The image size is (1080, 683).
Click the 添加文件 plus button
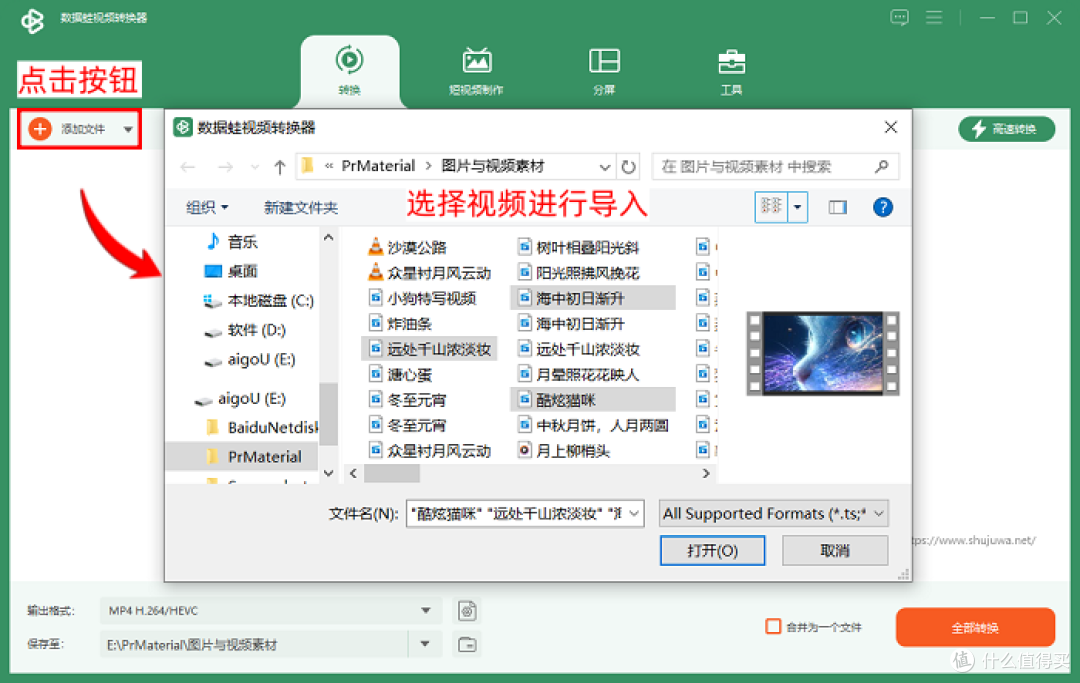coord(40,129)
